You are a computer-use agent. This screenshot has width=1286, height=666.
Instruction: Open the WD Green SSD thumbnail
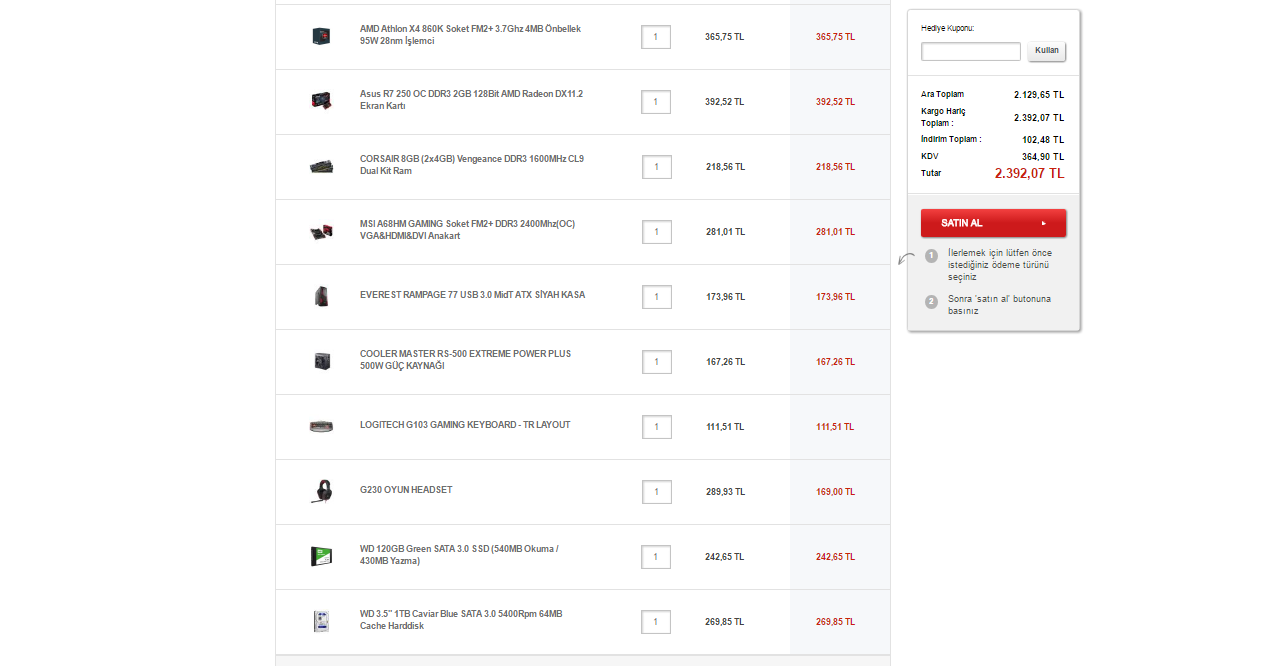tap(321, 556)
